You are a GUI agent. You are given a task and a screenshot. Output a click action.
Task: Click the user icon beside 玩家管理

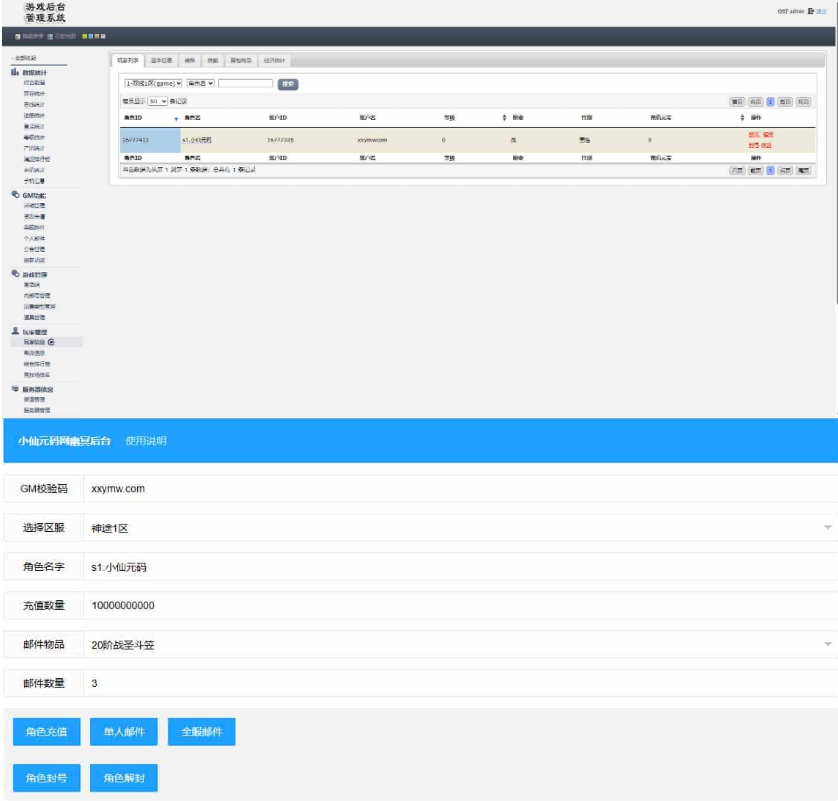(x=15, y=331)
